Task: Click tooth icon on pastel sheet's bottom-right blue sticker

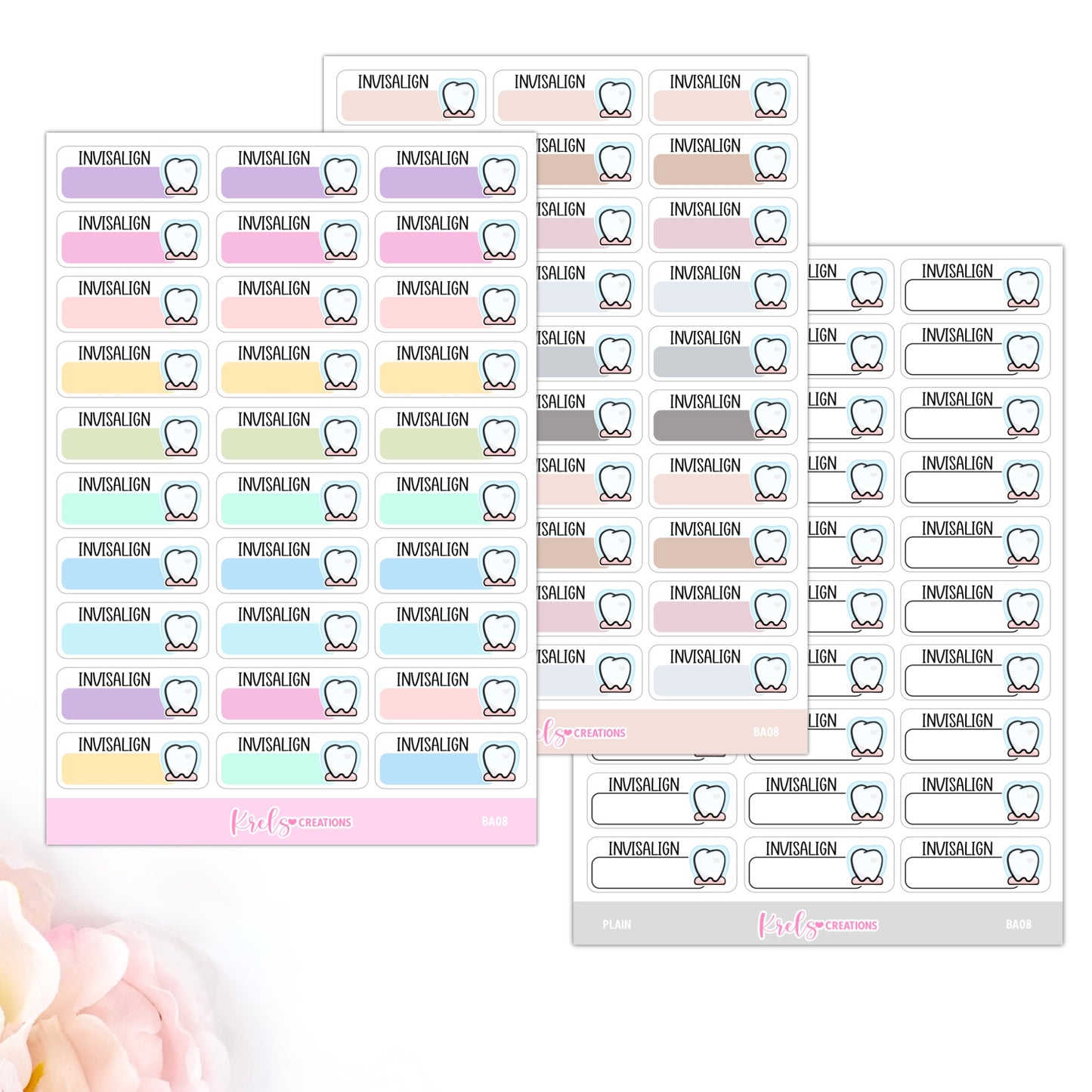Action: coord(500,763)
